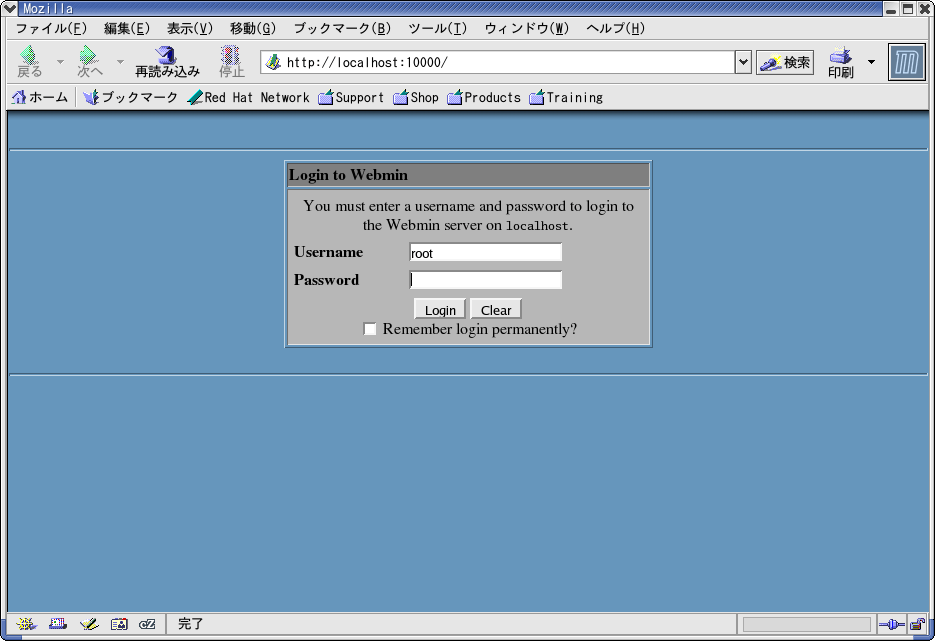Click the Password label
This screenshot has height=641, width=935.
326,280
